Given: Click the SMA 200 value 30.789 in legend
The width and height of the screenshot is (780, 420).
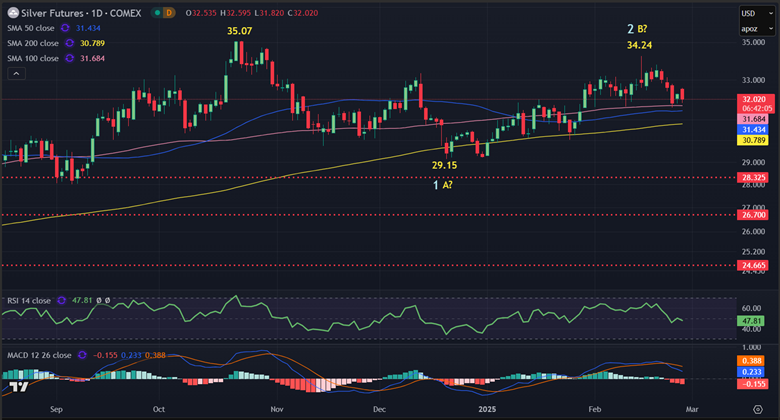Looking at the screenshot, I should click(93, 43).
